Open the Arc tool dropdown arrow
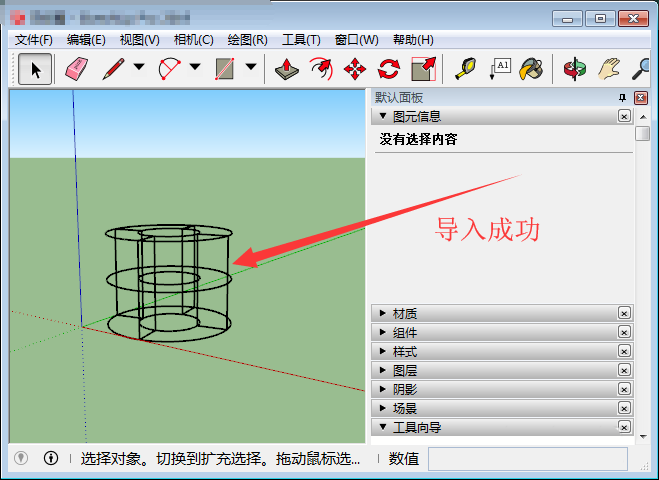The image size is (659, 480). click(195, 67)
